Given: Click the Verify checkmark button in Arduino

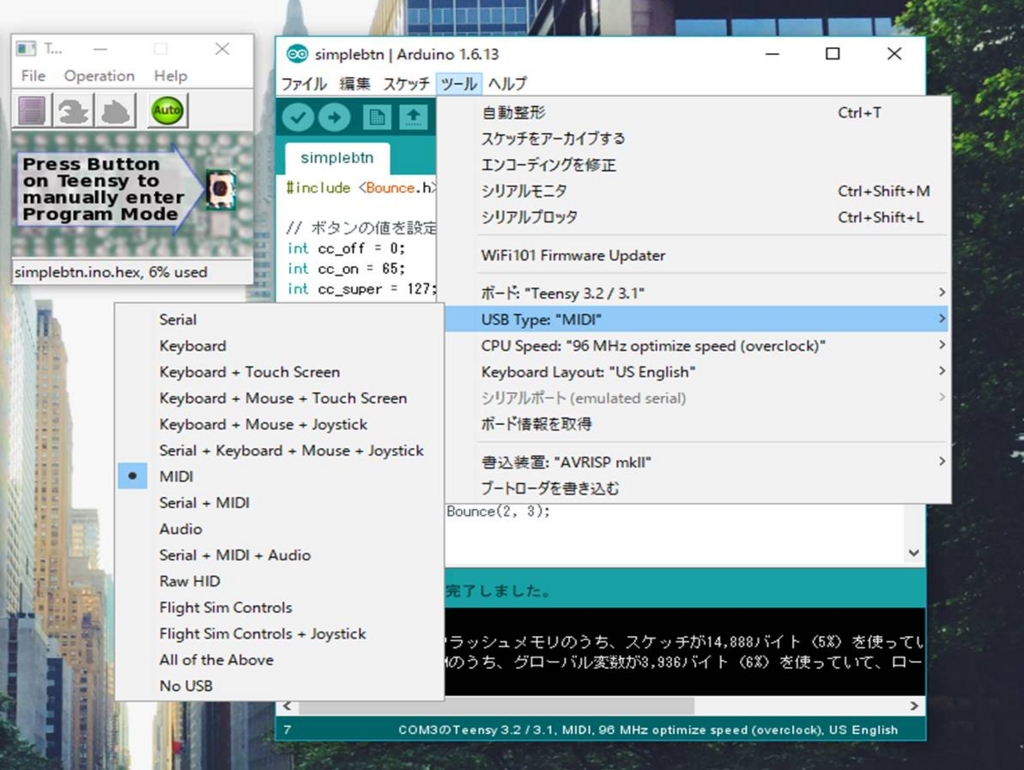Looking at the screenshot, I should coord(298,118).
